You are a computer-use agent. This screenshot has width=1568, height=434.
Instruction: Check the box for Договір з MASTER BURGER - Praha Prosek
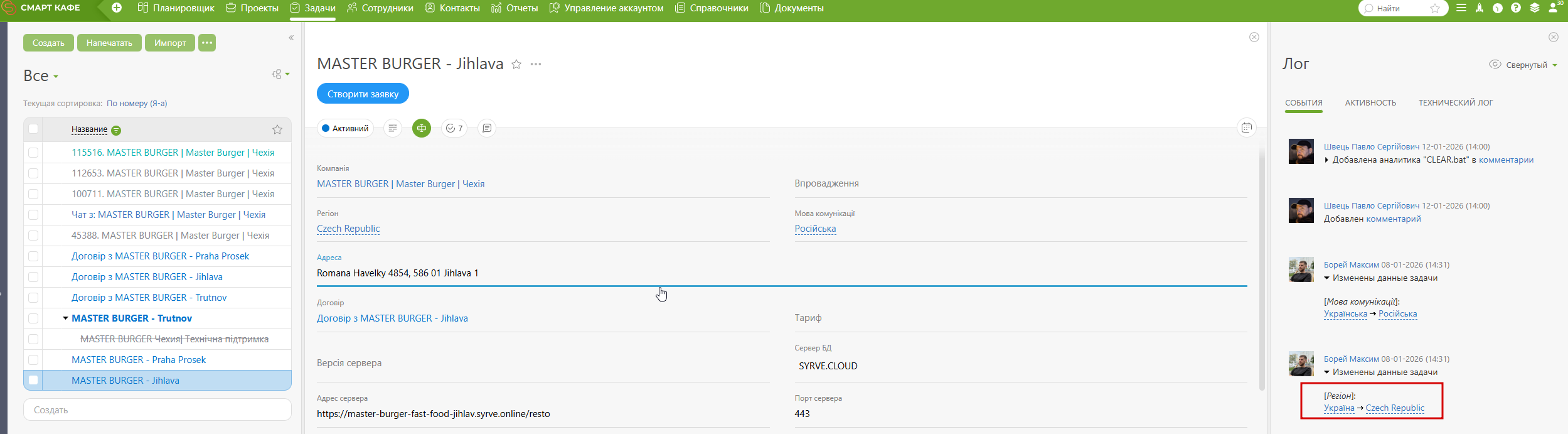(33, 256)
